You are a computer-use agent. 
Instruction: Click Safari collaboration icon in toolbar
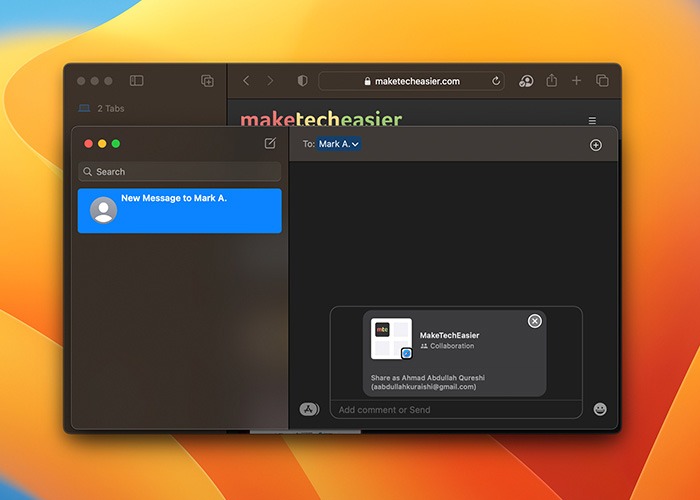pyautogui.click(x=526, y=81)
